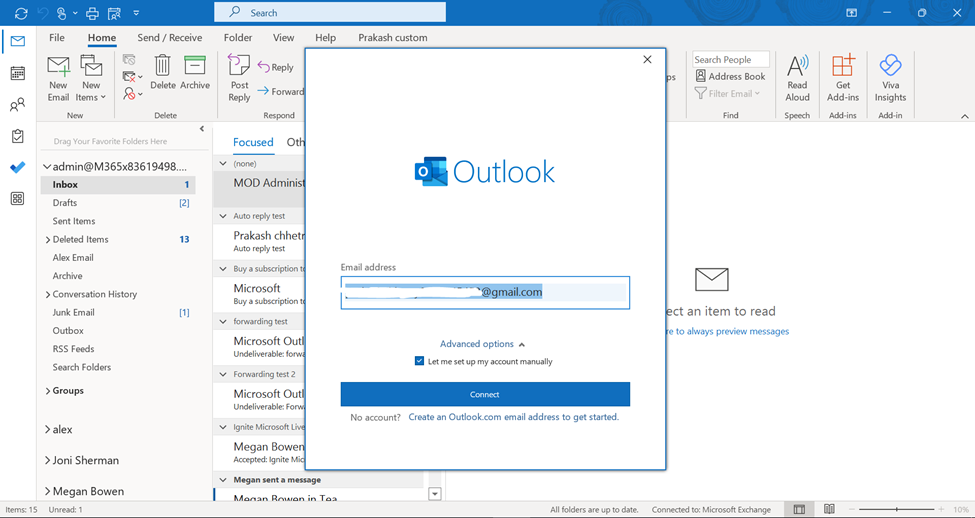The width and height of the screenshot is (975, 518).
Task: Expand the Conversation History folder
Action: tap(48, 294)
